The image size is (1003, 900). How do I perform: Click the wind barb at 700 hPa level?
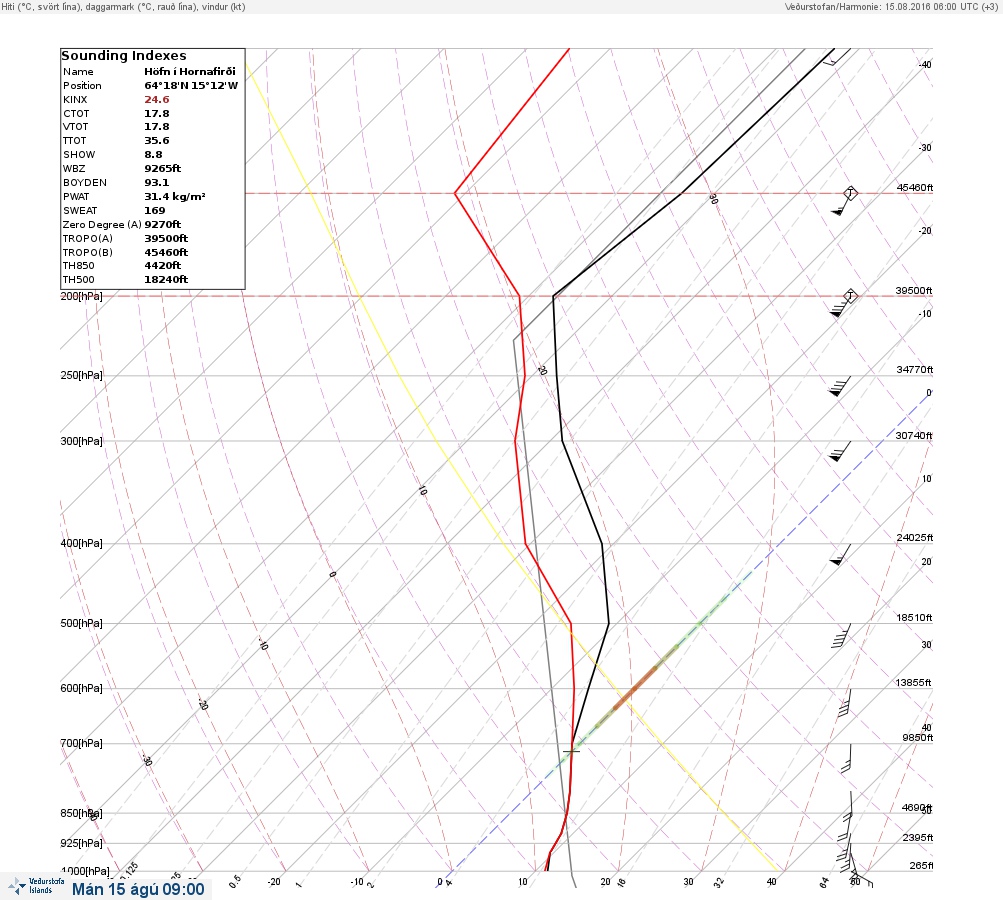pyautogui.click(x=846, y=759)
